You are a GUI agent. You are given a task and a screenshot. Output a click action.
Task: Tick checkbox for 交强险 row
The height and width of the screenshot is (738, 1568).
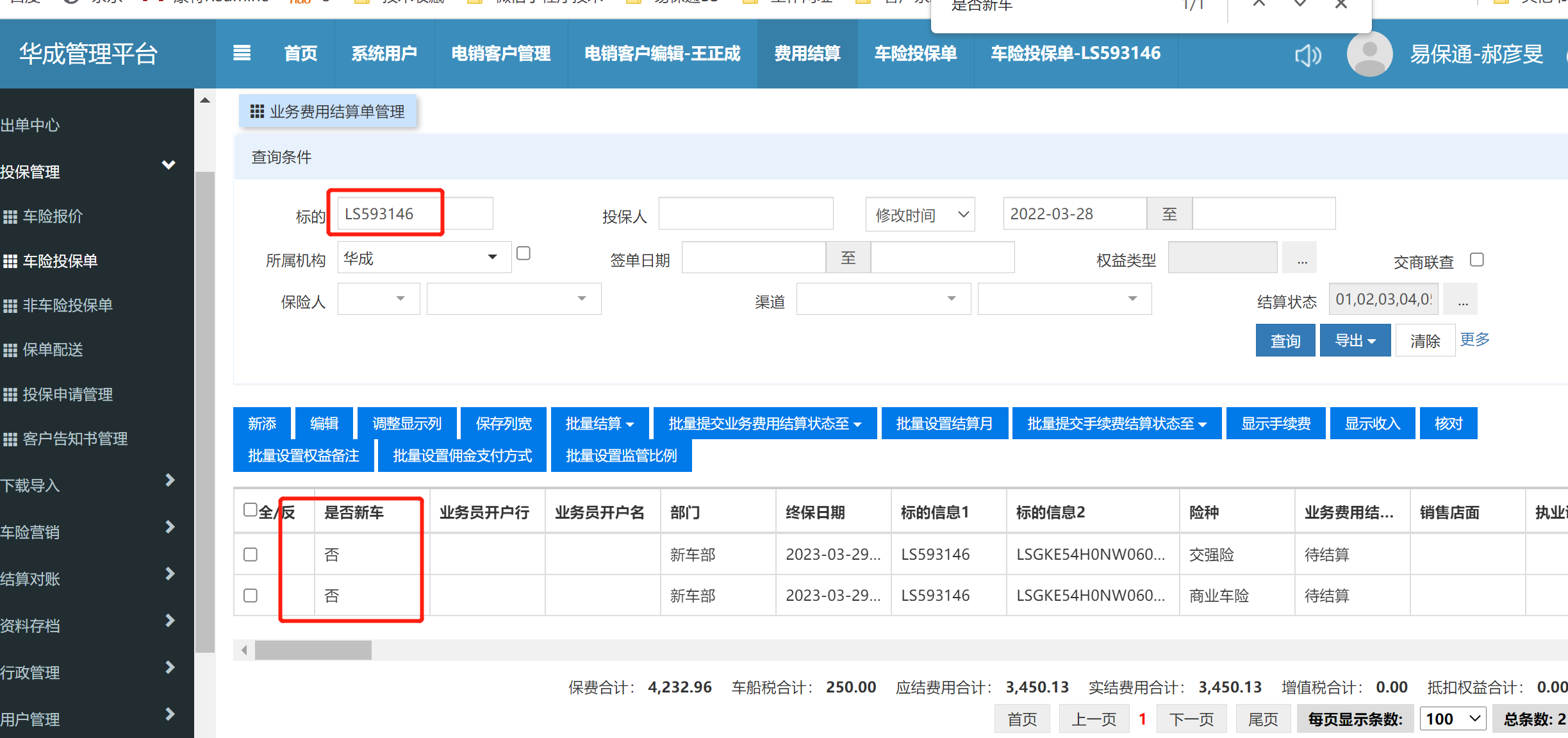pyautogui.click(x=251, y=555)
